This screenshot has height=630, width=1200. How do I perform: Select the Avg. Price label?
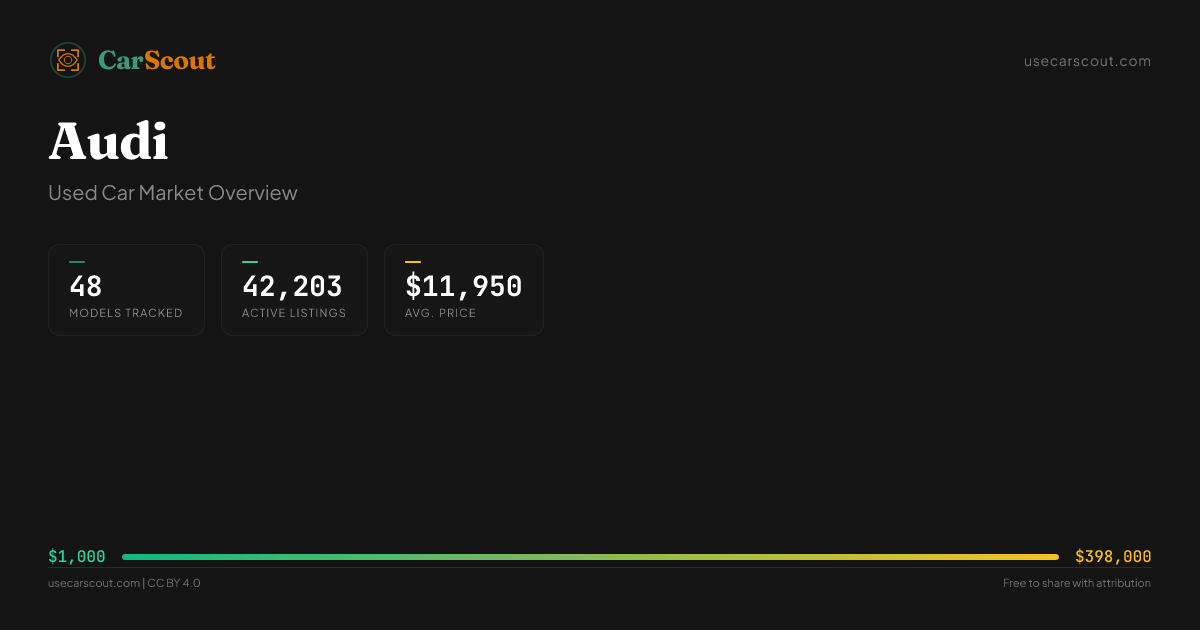point(441,313)
